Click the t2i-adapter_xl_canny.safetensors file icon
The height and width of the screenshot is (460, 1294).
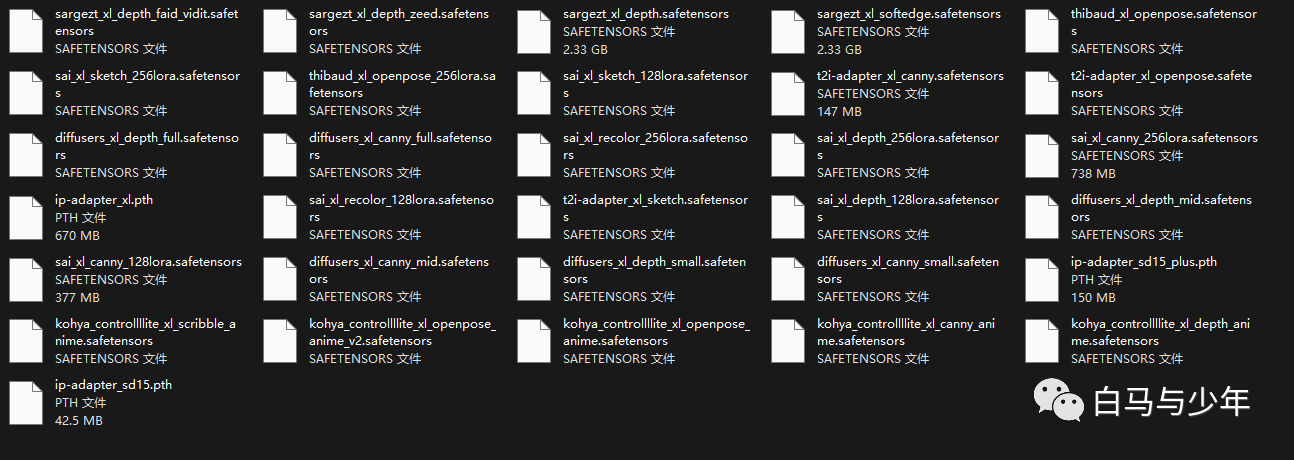tap(788, 93)
